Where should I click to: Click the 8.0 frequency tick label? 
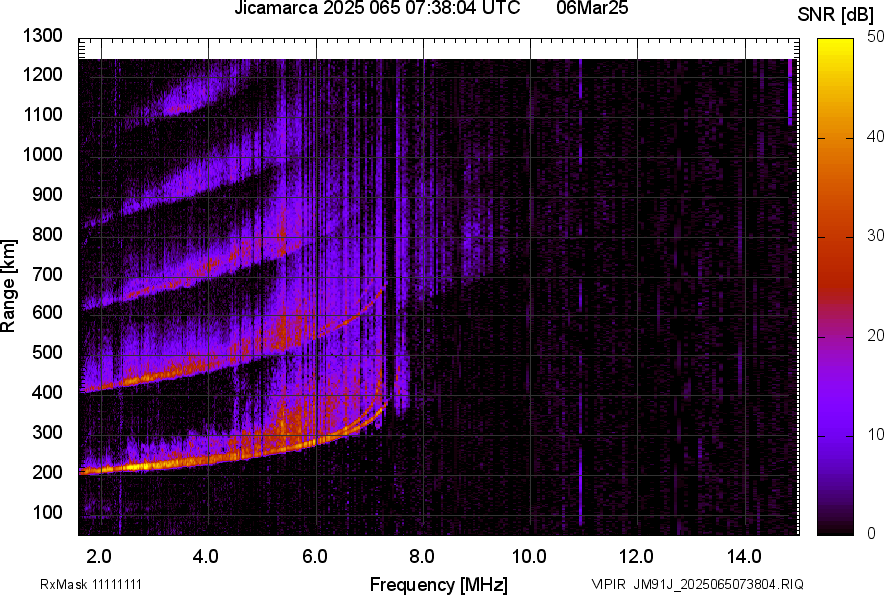pos(422,556)
